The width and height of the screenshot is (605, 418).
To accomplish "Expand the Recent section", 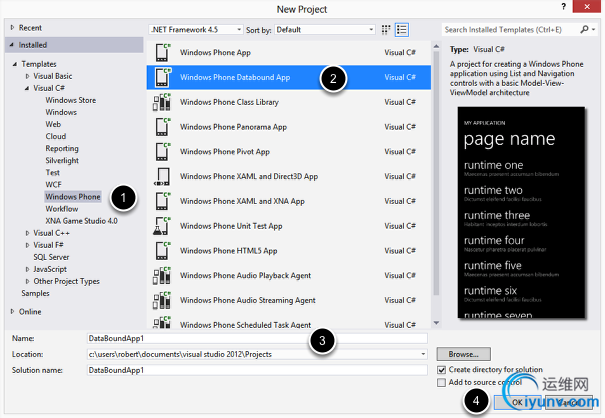I will (12, 28).
